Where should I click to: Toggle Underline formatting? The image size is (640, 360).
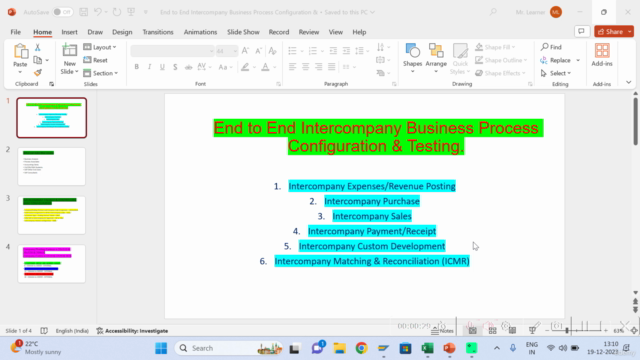pyautogui.click(x=162, y=67)
